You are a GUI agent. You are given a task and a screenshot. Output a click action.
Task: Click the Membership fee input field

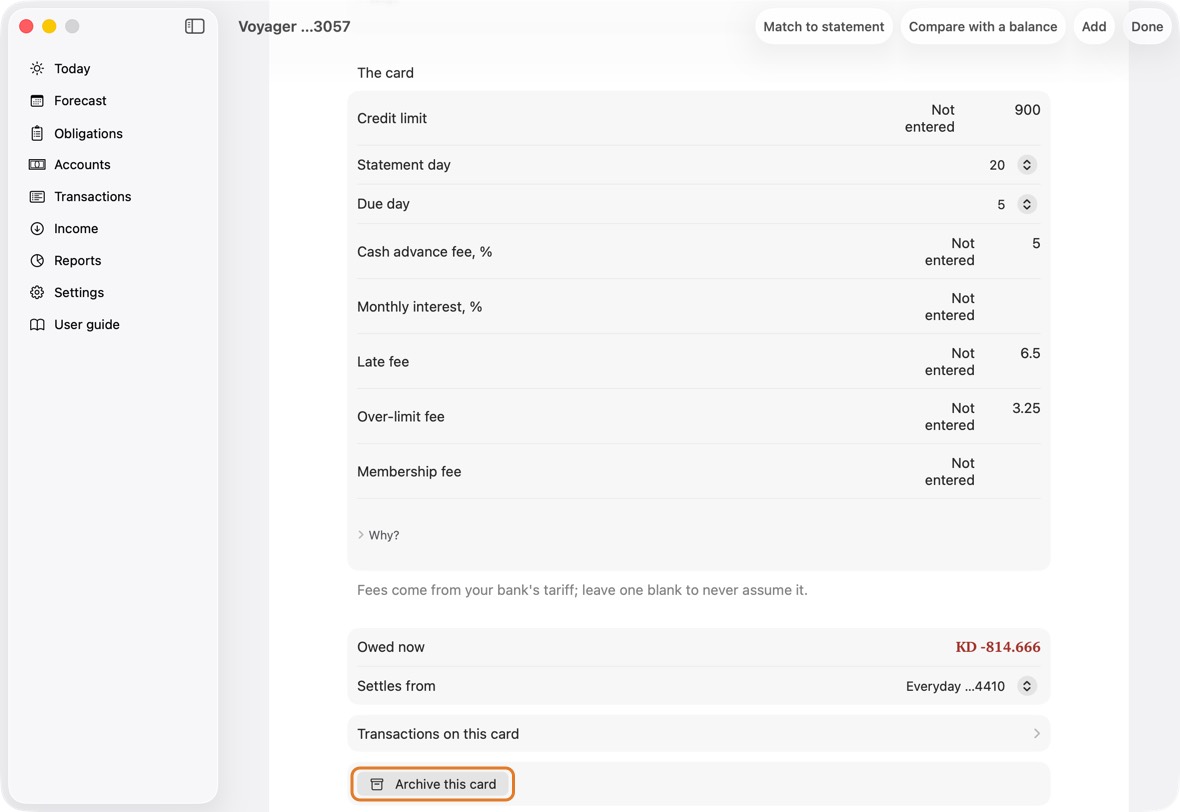pos(1011,471)
